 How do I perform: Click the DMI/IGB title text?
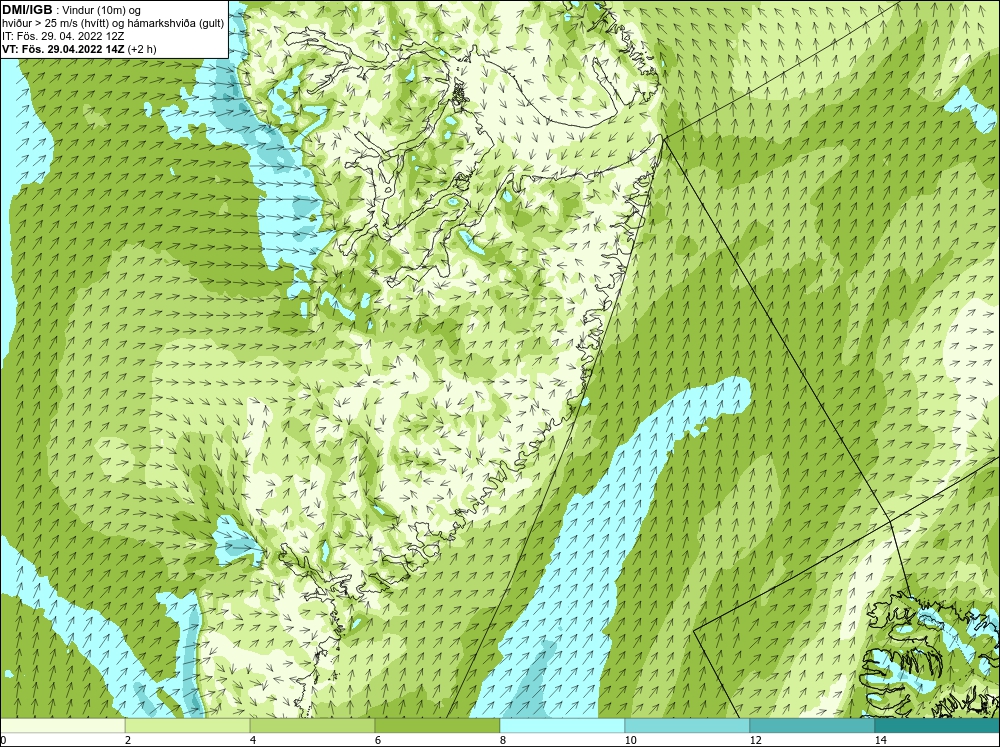pos(27,10)
